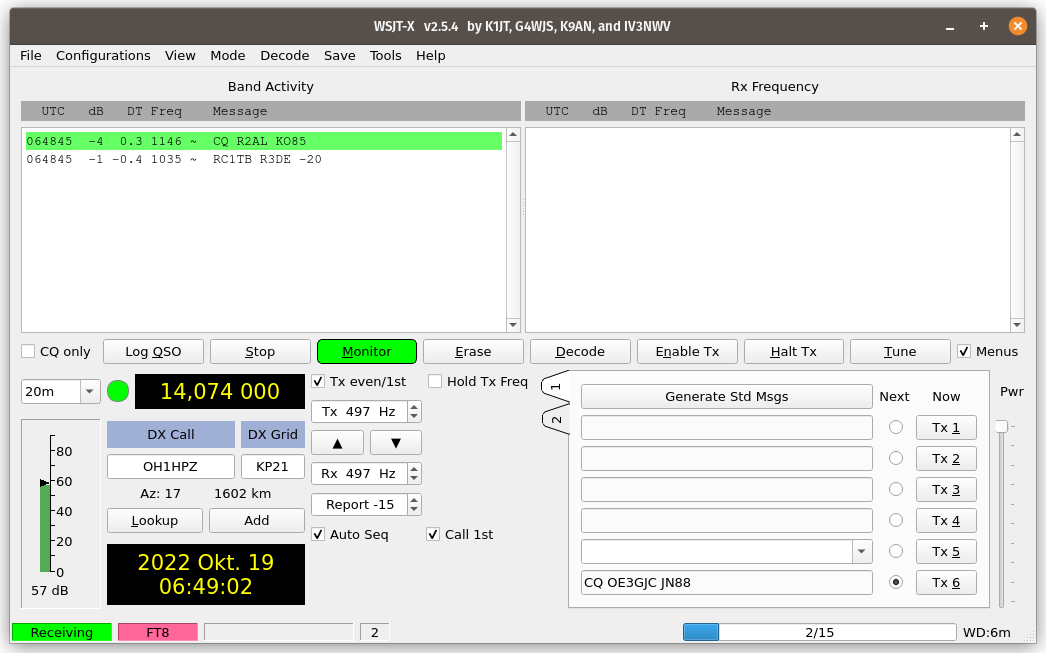1046x653 pixels.
Task: Toggle Hold Tx Freq checkbox
Action: (435, 381)
